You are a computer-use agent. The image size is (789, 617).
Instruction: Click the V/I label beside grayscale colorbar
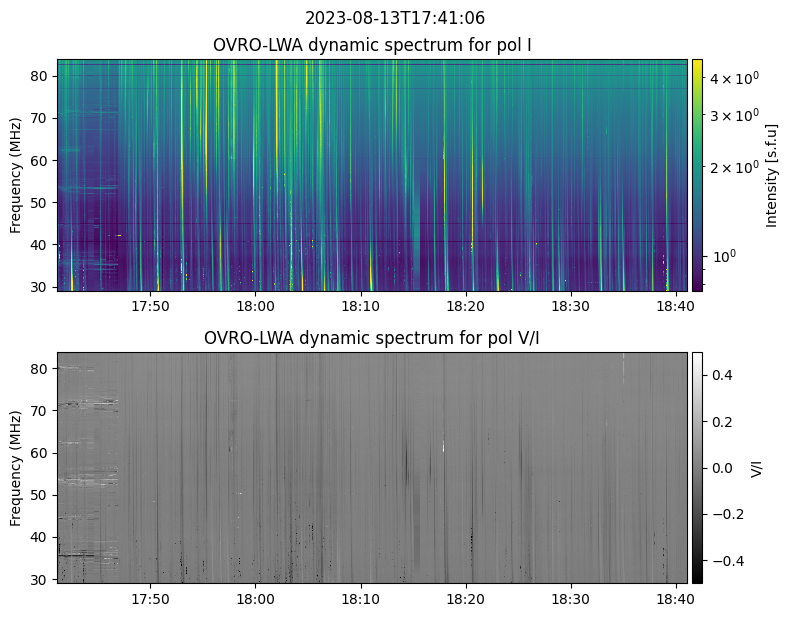(x=757, y=467)
